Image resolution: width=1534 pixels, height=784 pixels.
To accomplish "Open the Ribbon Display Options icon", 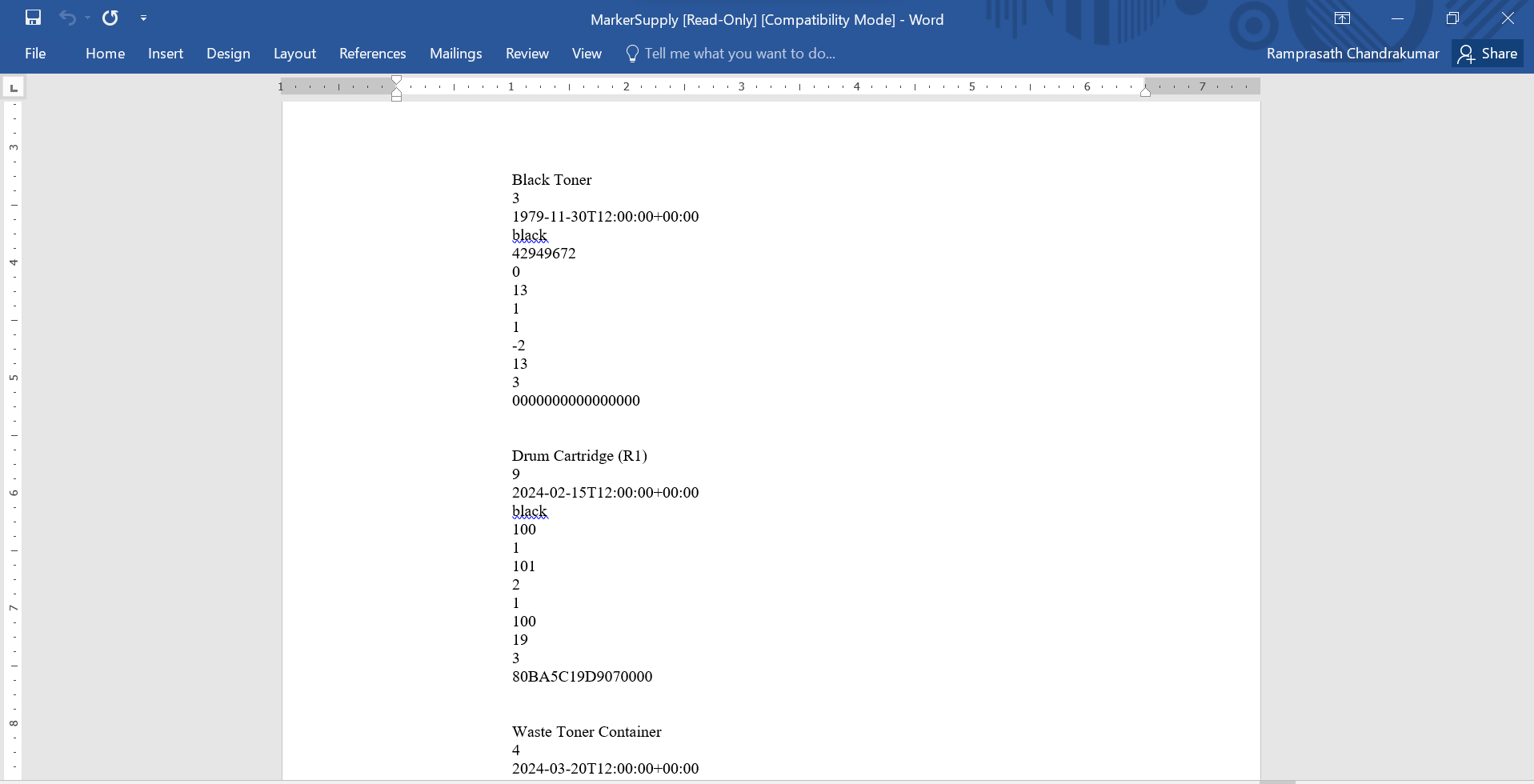I will pos(1342,18).
